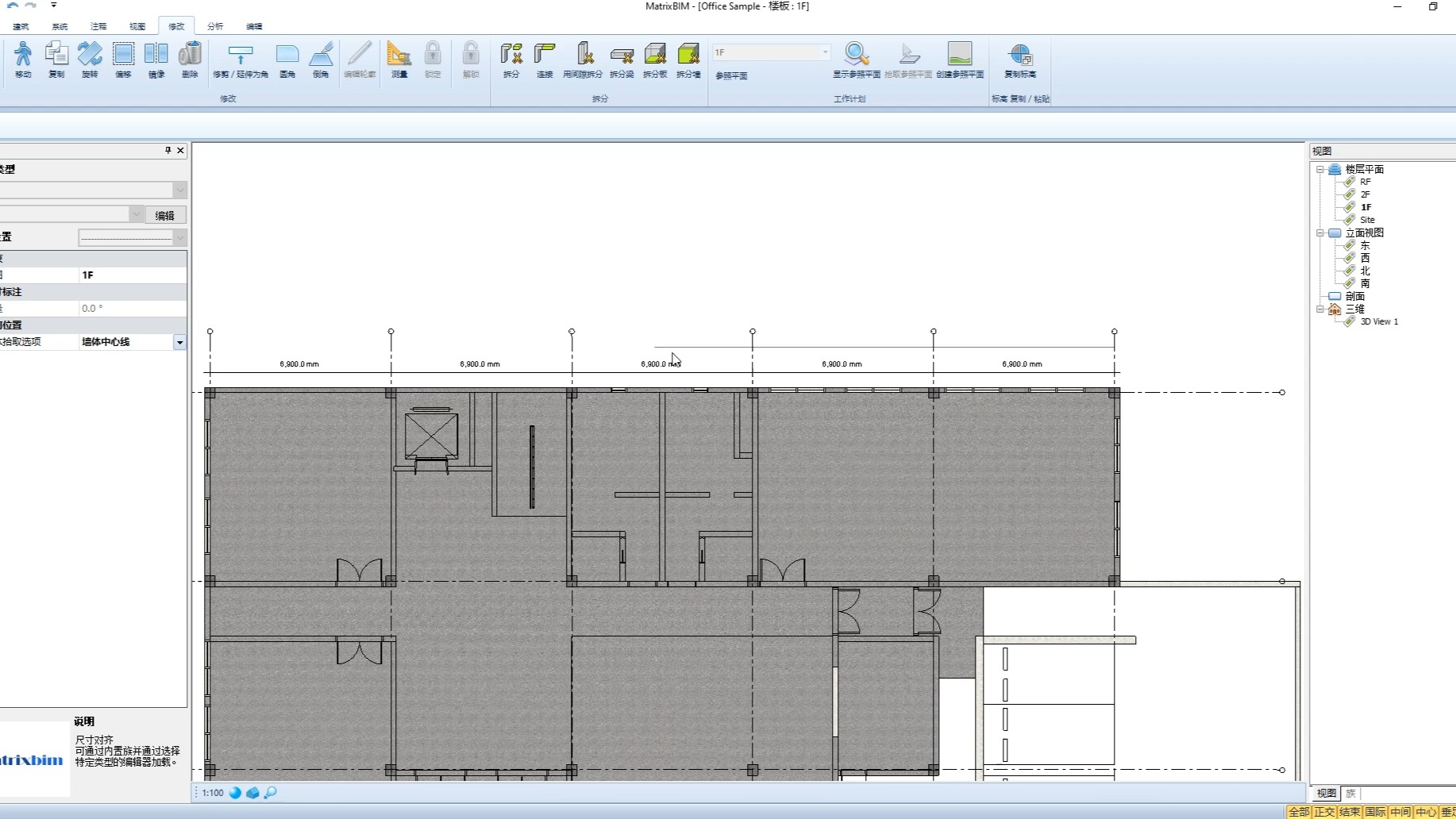Viewport: 1456px width, 819px height.
Task: Switch to the 系统 ribbon tab
Action: tap(60, 26)
